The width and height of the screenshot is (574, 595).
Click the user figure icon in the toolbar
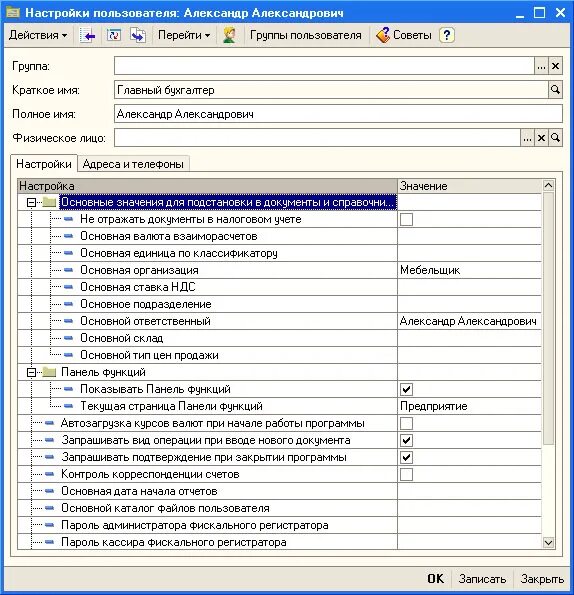click(229, 35)
